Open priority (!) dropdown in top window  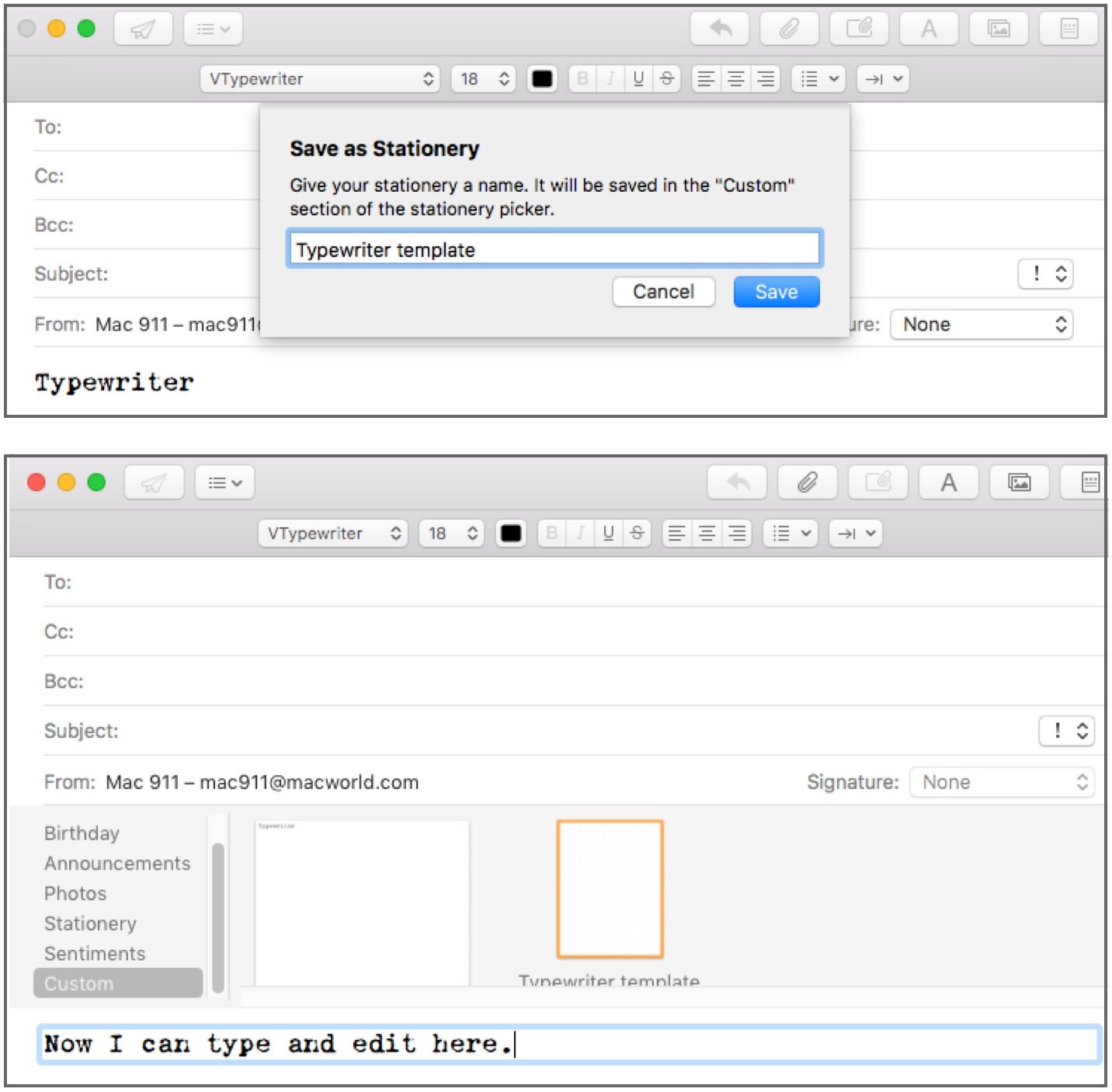(x=1046, y=273)
